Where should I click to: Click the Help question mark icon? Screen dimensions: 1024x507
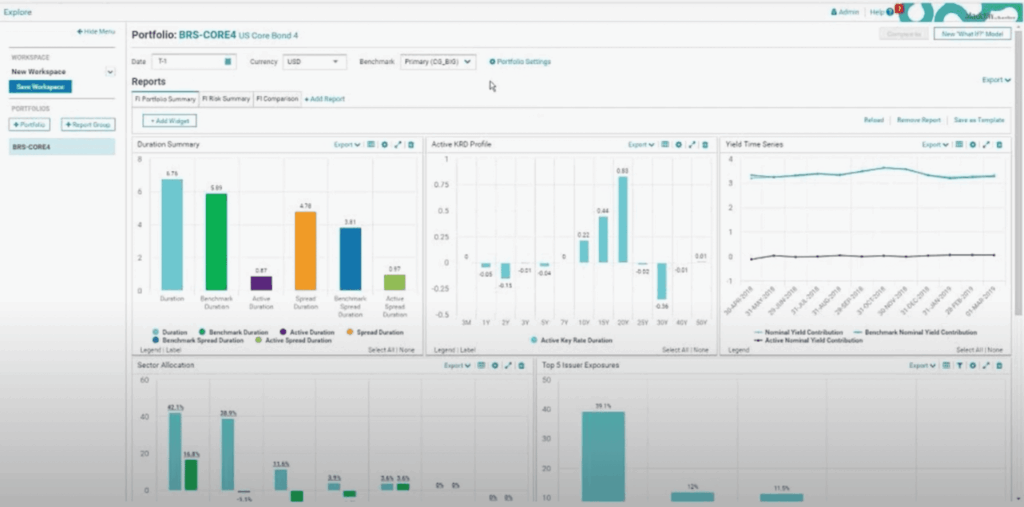(889, 12)
